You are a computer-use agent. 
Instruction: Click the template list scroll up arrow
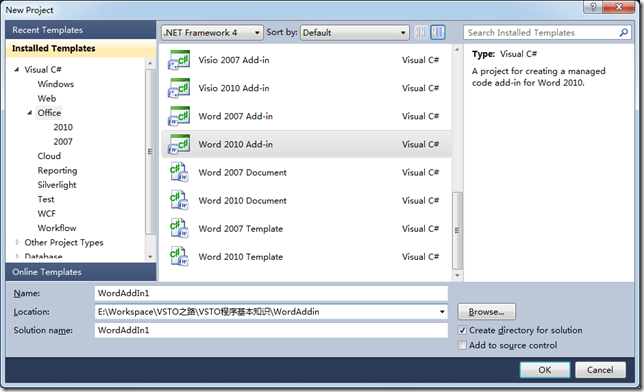point(457,50)
